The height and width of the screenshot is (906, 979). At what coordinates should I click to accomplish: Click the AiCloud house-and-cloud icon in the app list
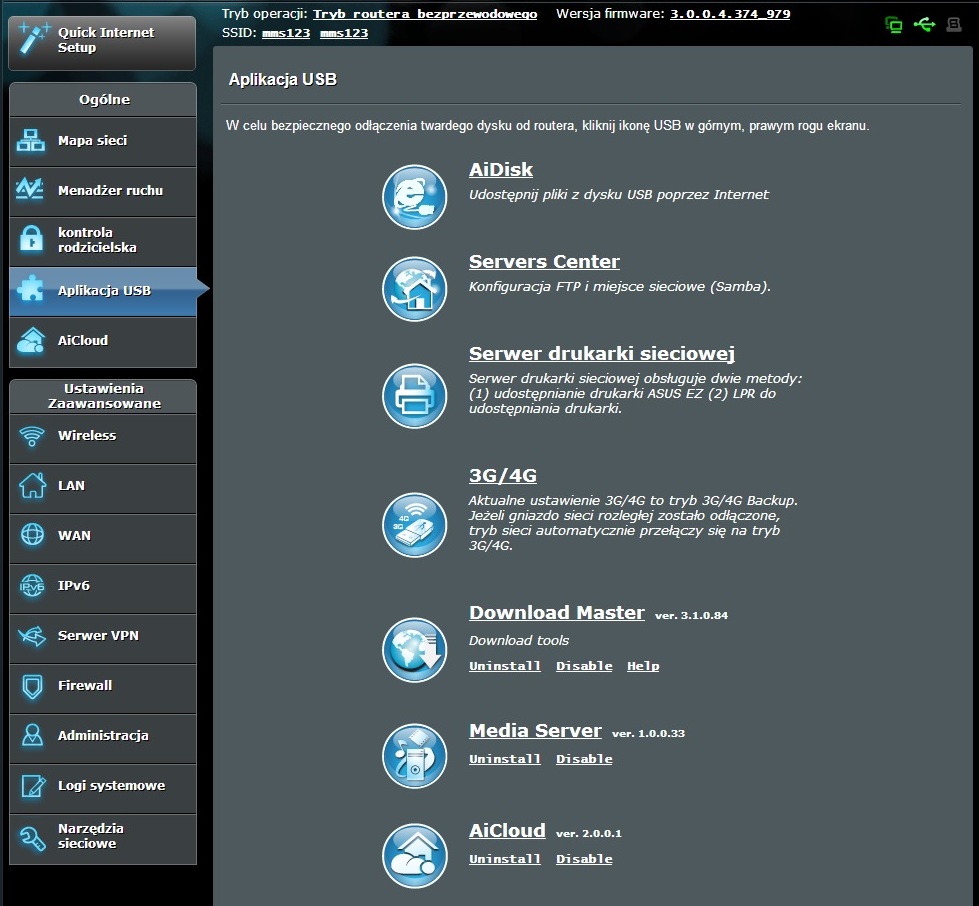[415, 856]
